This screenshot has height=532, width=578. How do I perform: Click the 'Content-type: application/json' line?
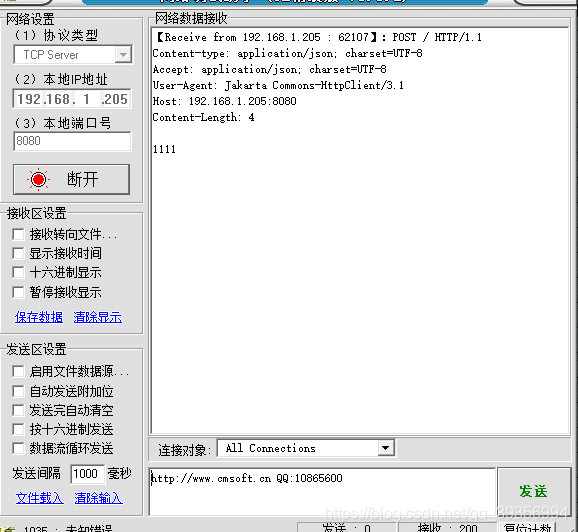pos(288,53)
